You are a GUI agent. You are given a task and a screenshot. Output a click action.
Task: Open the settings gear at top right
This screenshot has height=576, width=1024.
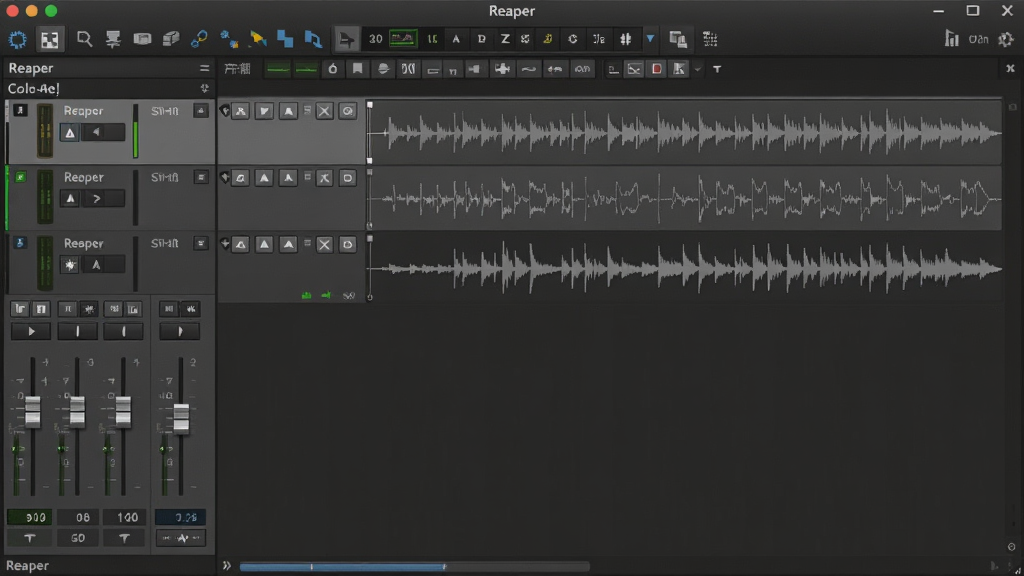point(1006,39)
